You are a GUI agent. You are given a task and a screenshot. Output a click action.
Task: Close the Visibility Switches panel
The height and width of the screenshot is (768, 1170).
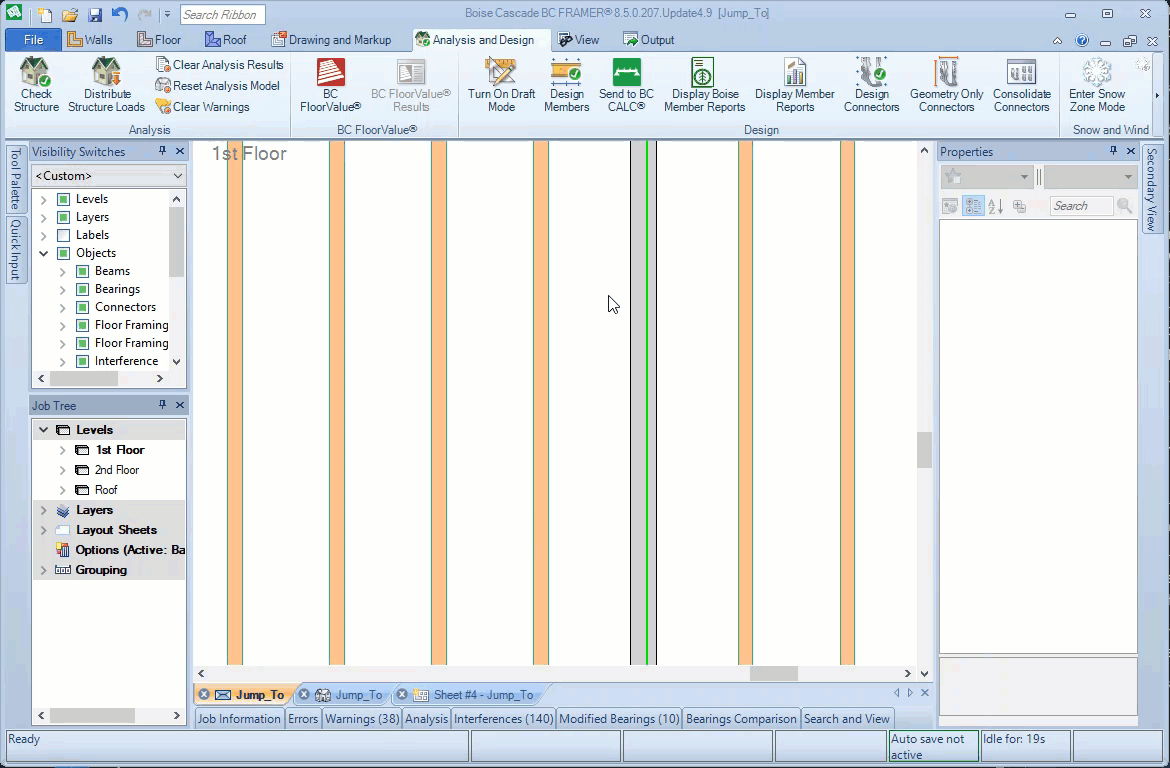tap(180, 151)
